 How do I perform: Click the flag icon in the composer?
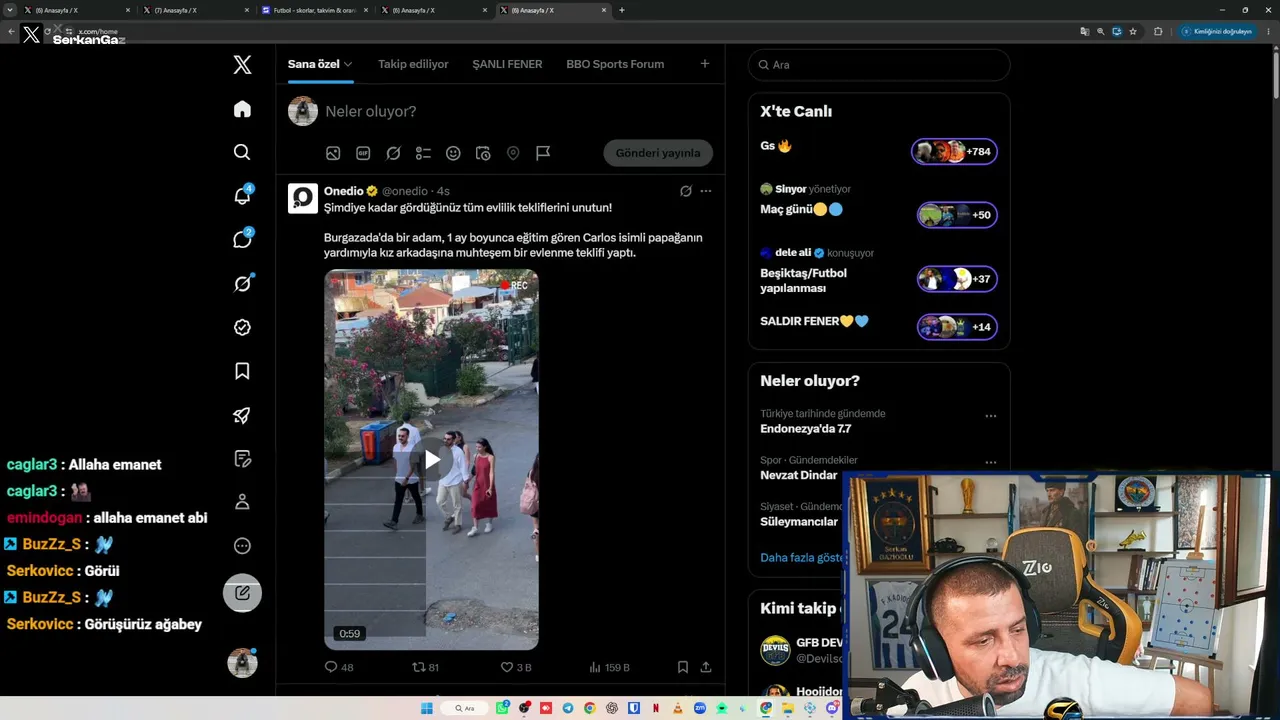[543, 153]
